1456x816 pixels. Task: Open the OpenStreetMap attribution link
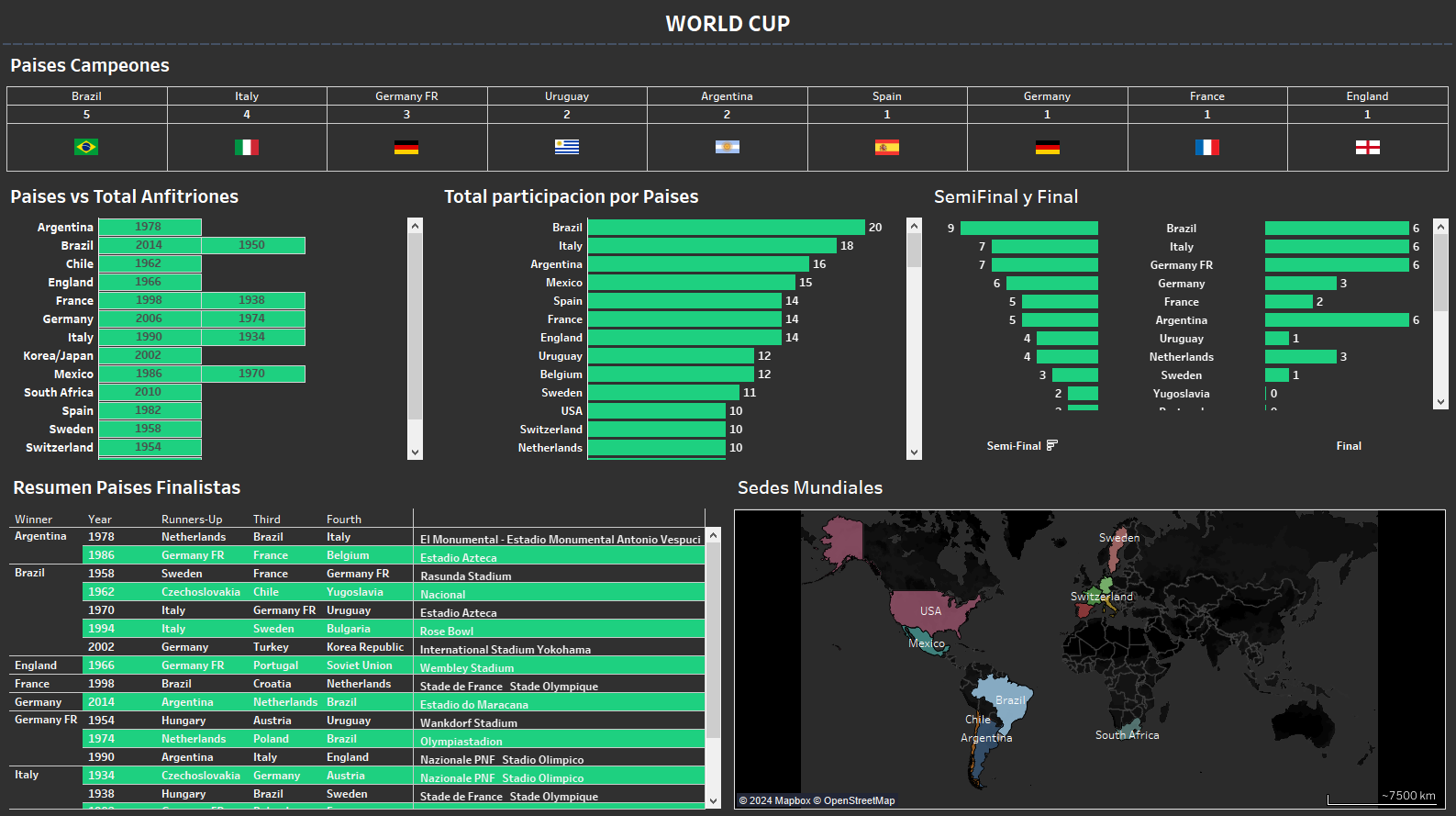click(859, 800)
